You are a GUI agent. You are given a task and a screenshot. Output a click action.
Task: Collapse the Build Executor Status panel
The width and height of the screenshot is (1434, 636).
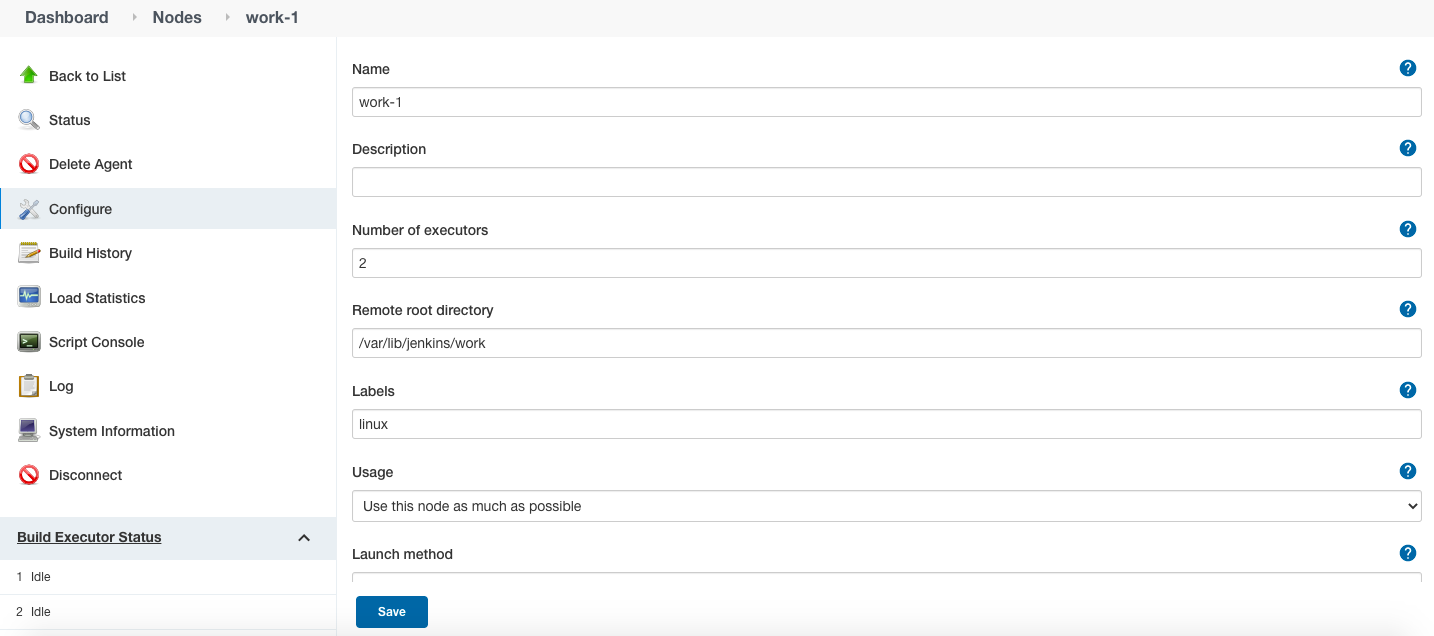(x=304, y=538)
